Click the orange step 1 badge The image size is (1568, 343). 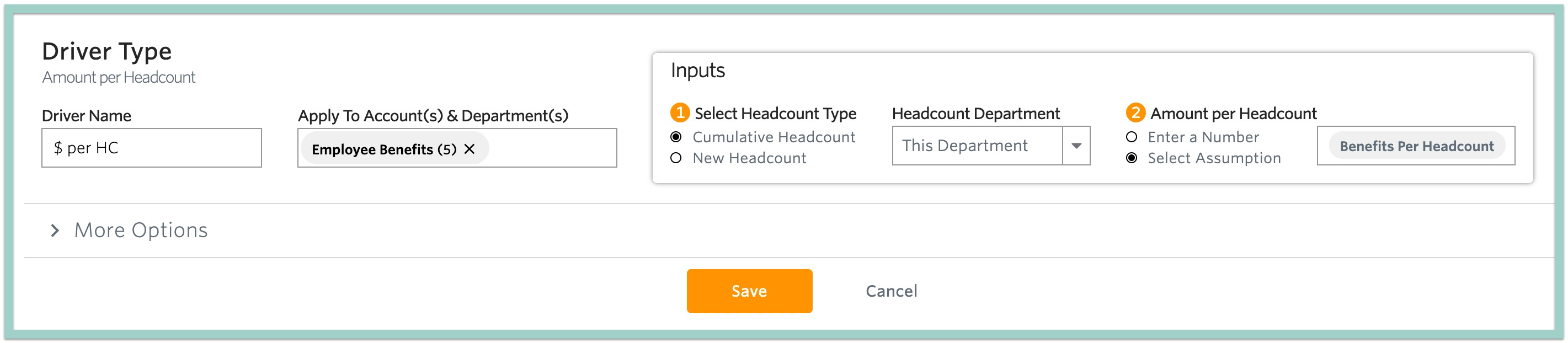click(x=679, y=112)
